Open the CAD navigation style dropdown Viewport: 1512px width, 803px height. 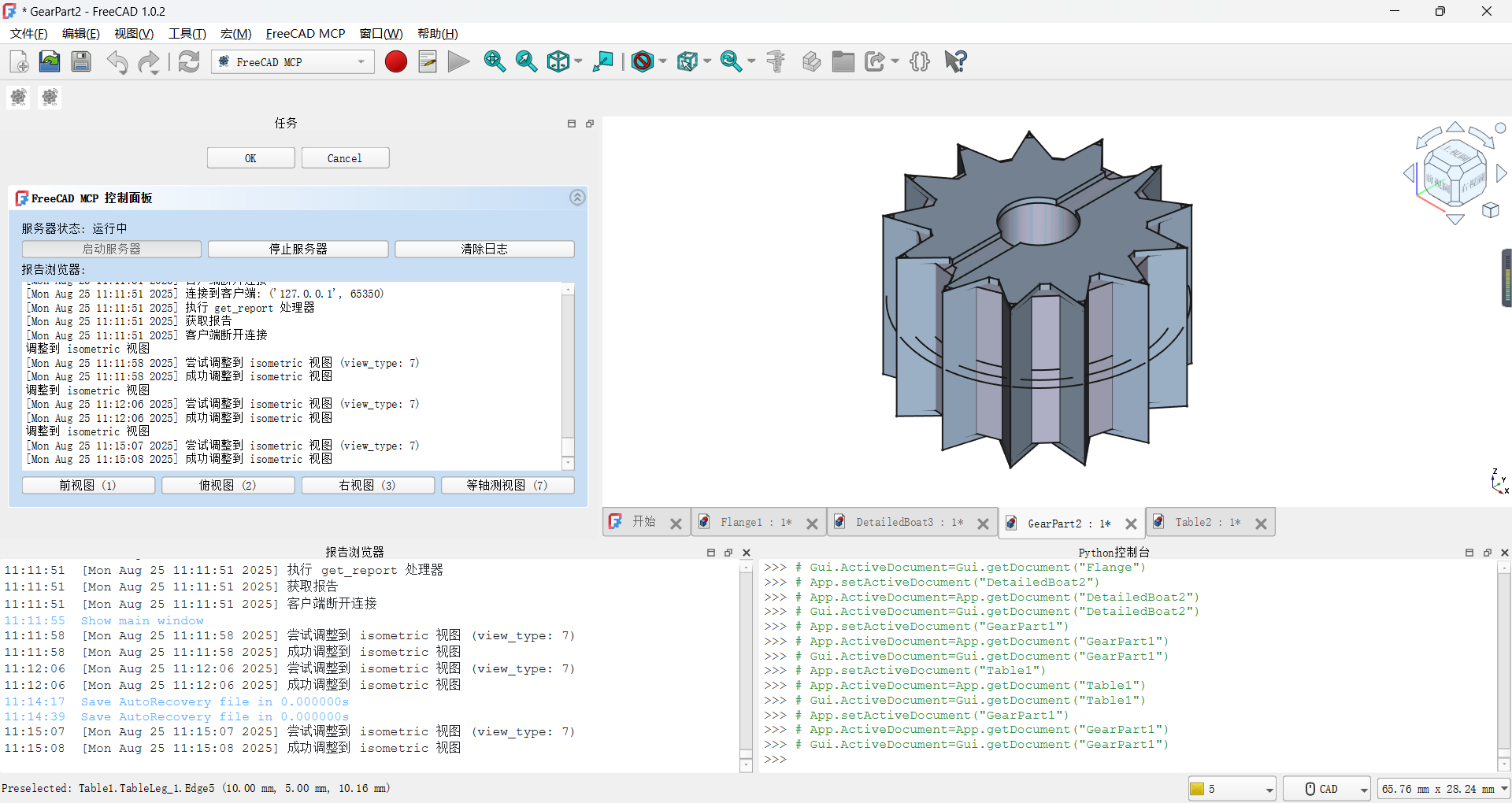click(1327, 789)
